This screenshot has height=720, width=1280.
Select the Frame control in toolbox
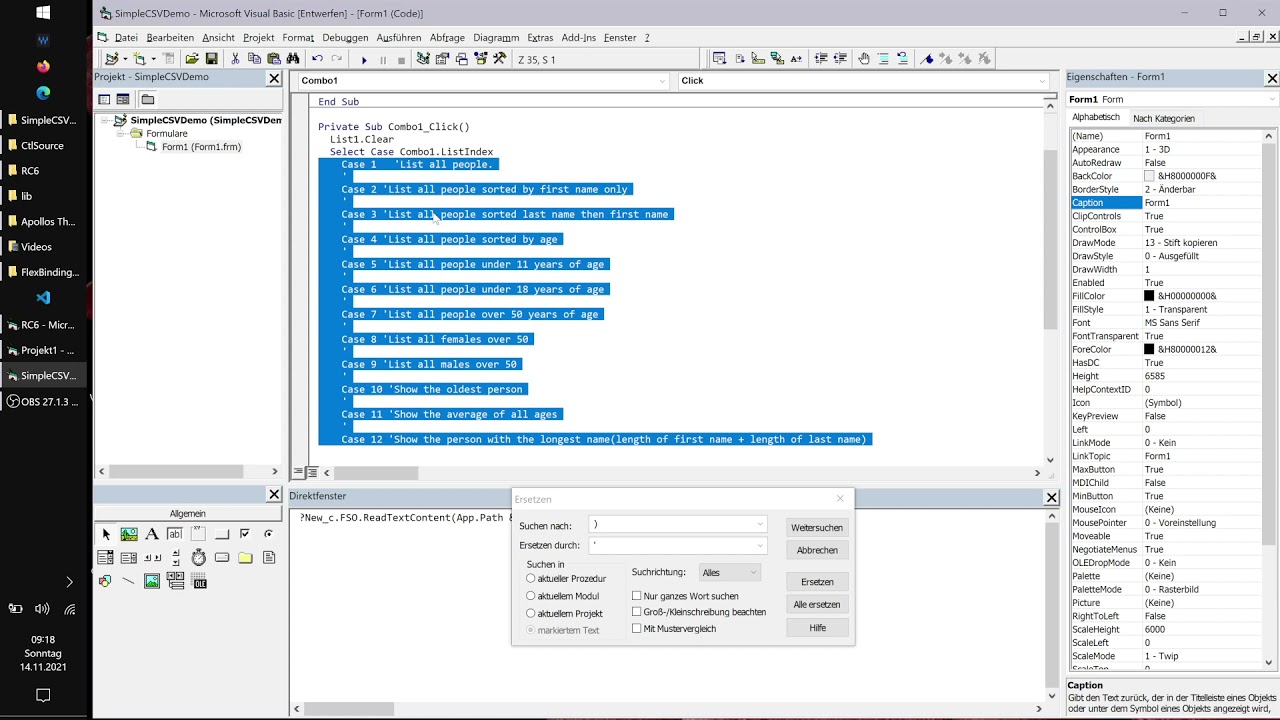[198, 534]
